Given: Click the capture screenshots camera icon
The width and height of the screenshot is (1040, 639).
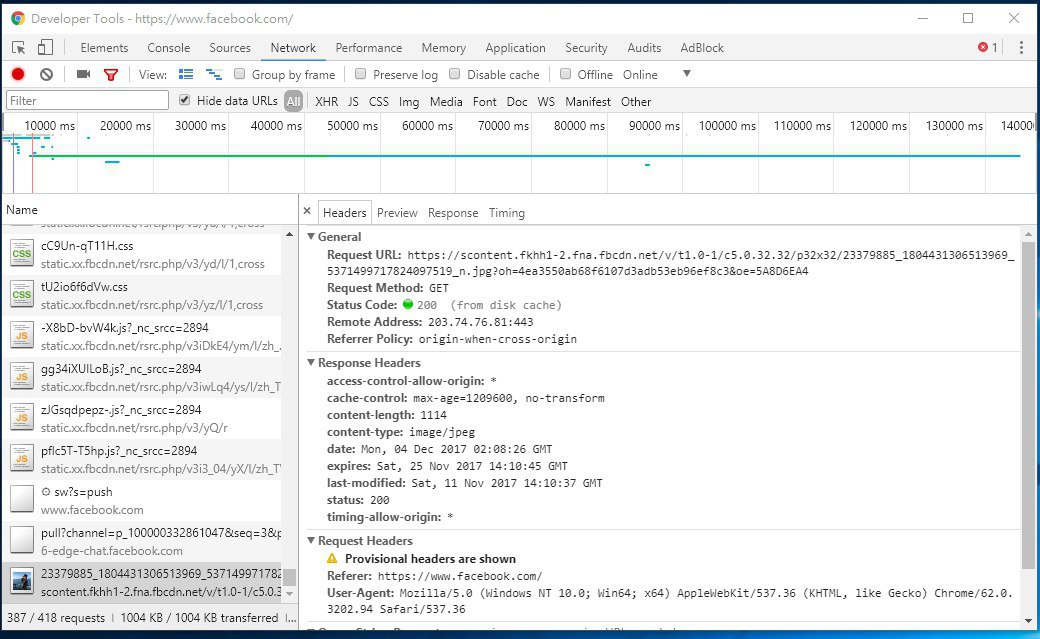Looking at the screenshot, I should [x=84, y=75].
